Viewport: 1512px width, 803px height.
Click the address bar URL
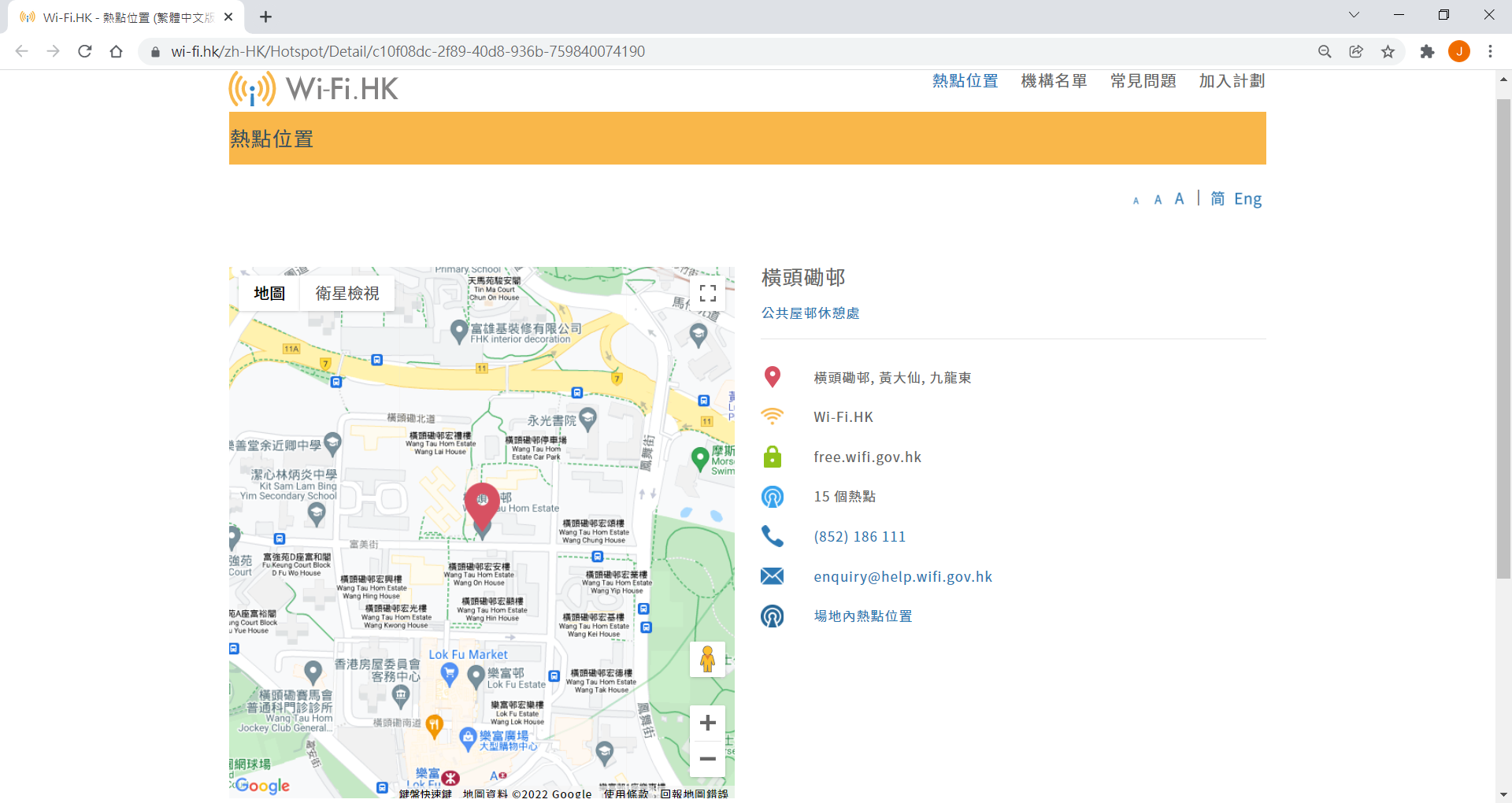tap(408, 51)
